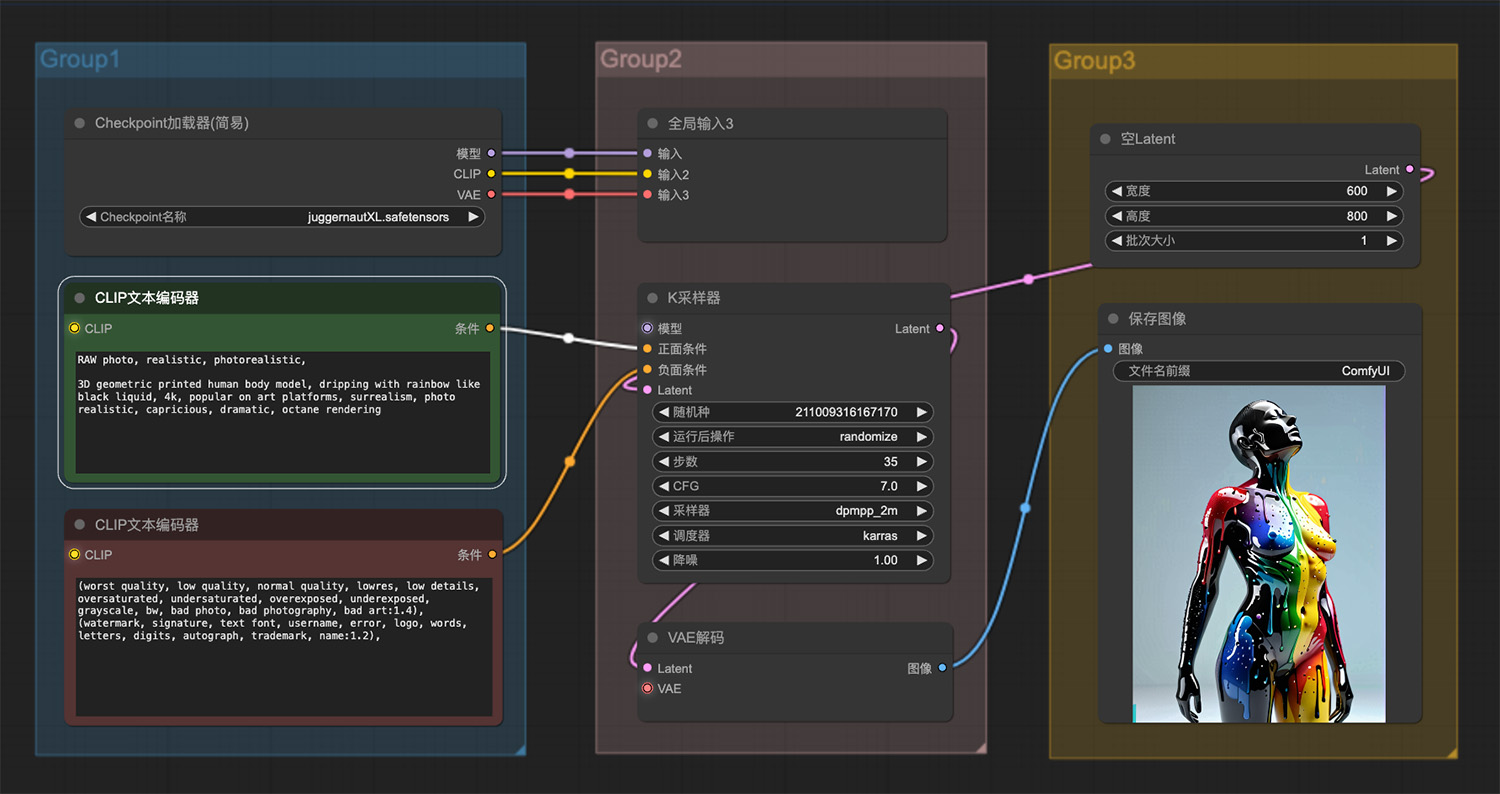This screenshot has width=1500, height=794.
Task: Decrease CFG with the left arrow
Action: pos(664,486)
